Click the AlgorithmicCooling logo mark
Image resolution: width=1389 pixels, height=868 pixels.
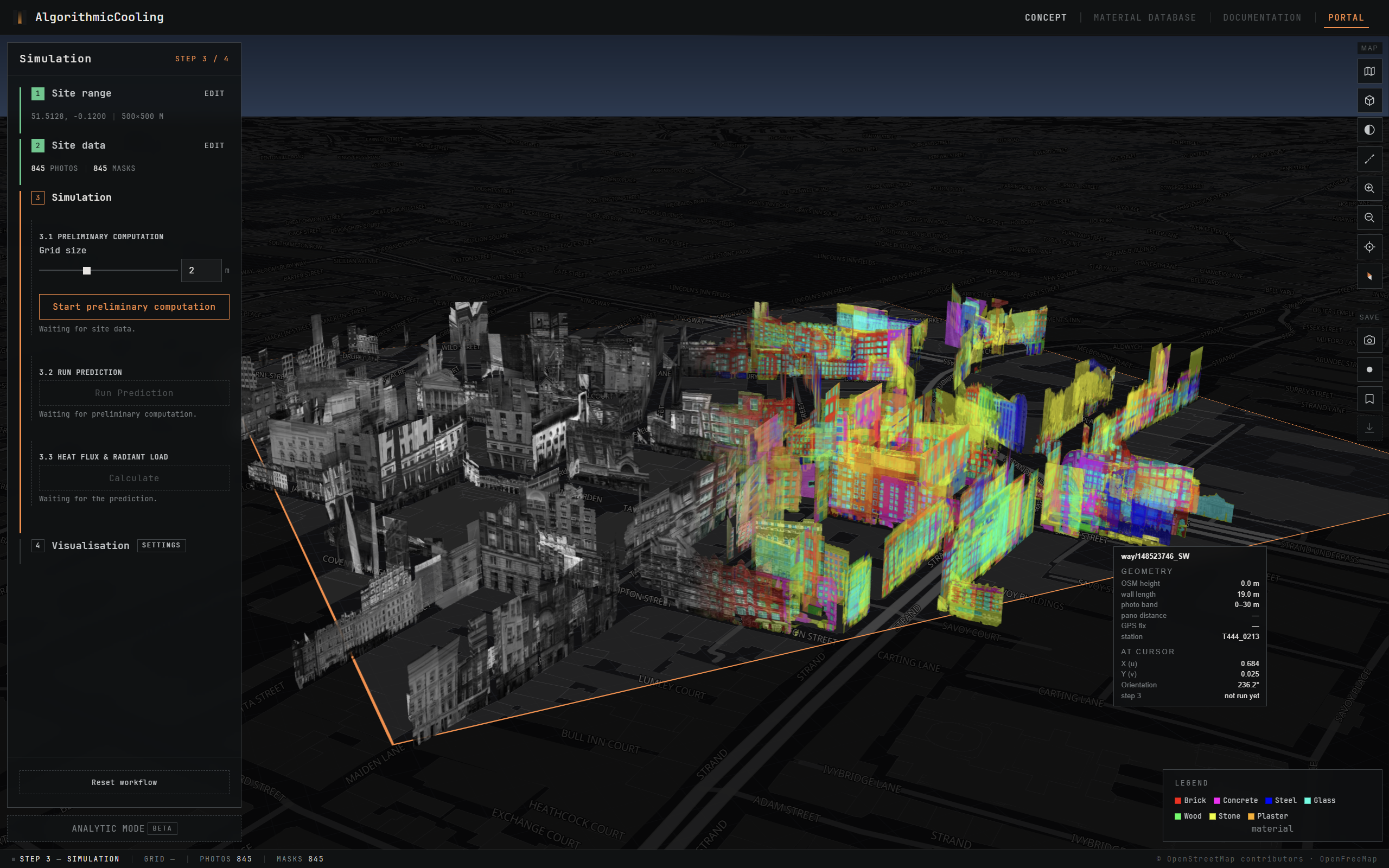tap(20, 17)
